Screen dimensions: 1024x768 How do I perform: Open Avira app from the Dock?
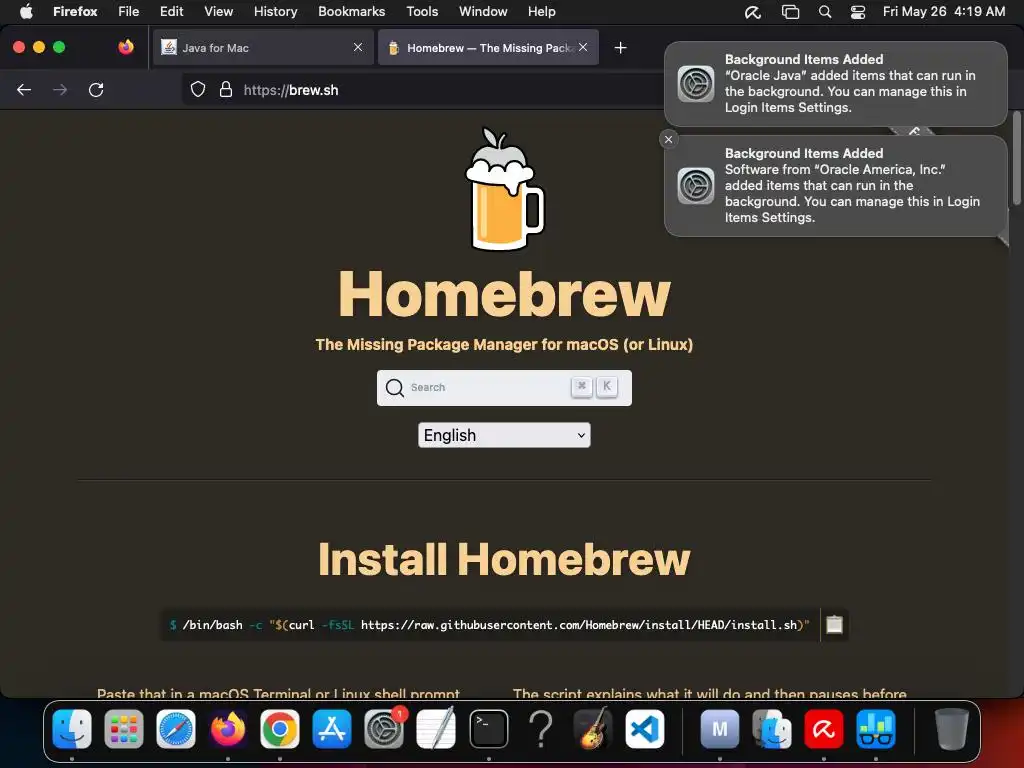coord(824,729)
